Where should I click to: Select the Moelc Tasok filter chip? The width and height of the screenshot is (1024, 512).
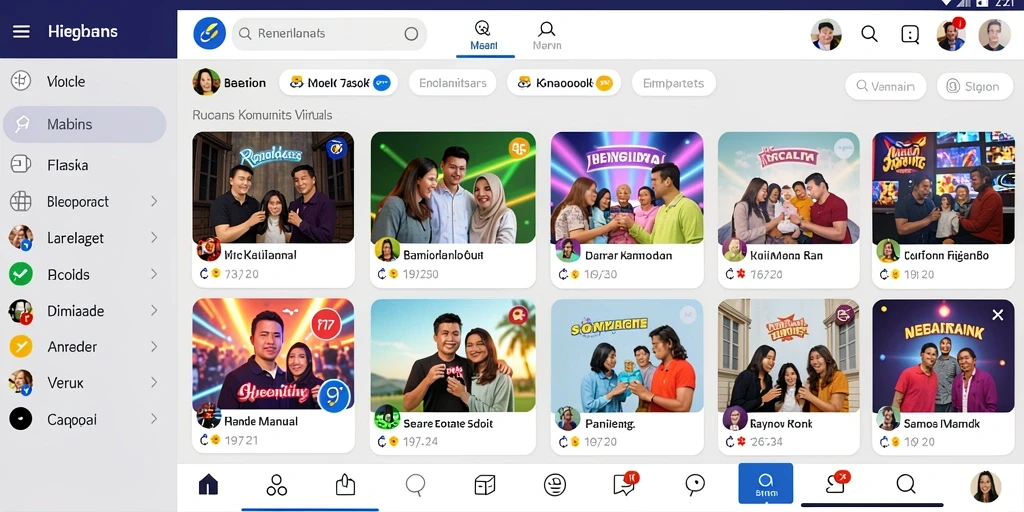tap(338, 83)
